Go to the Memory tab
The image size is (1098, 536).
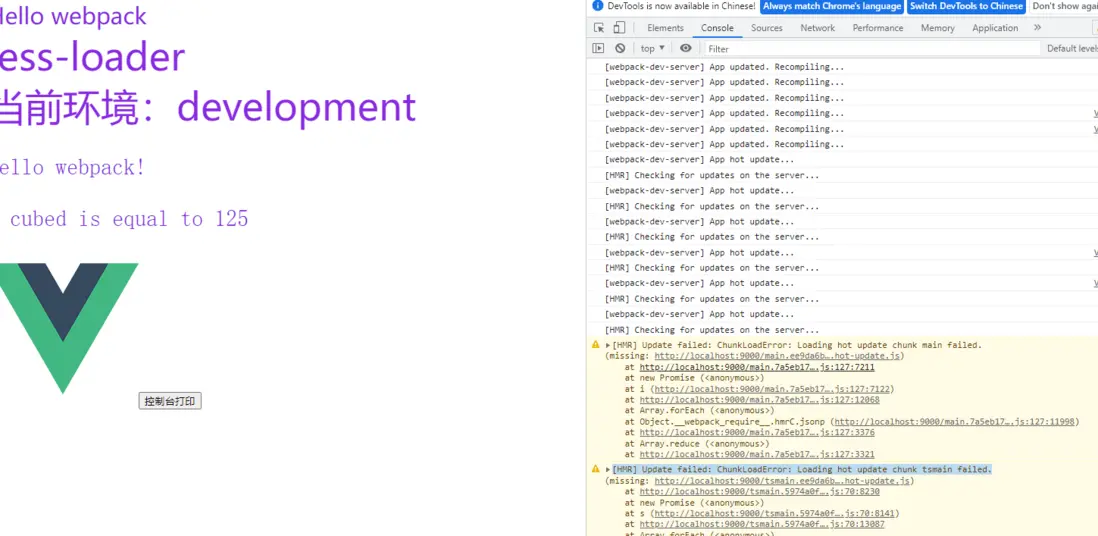coord(938,28)
